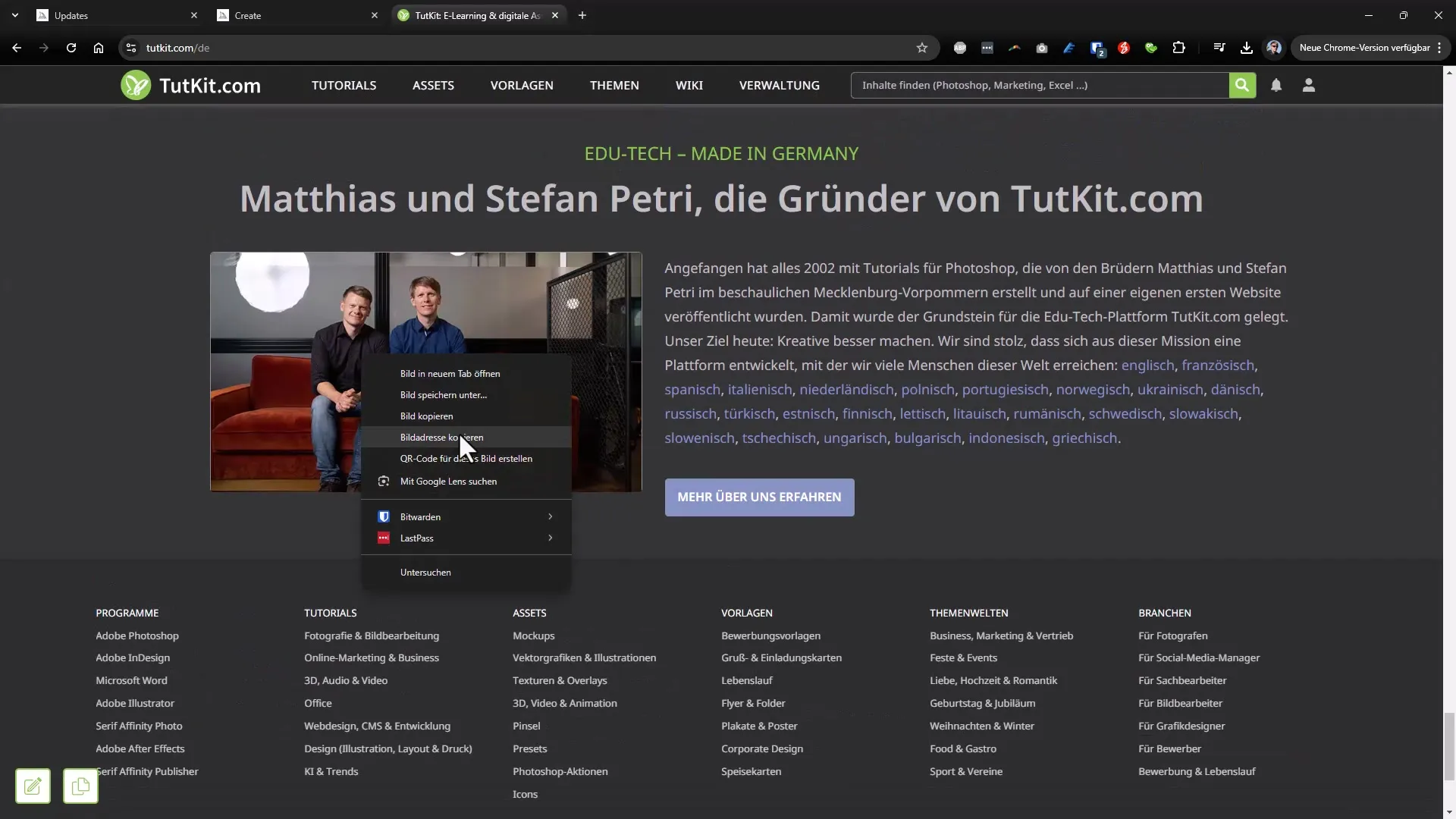Click the page vertical scrollbar thumb

coord(1449,746)
